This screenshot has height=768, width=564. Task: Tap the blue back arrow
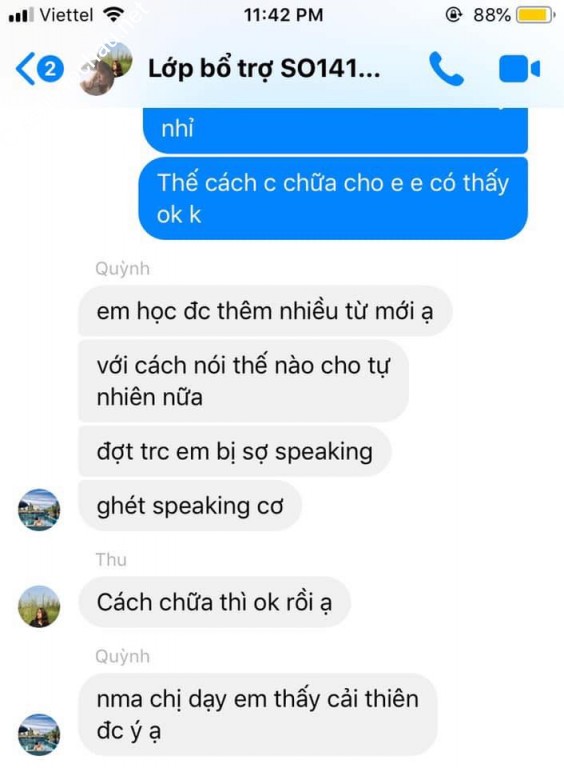pyautogui.click(x=25, y=69)
